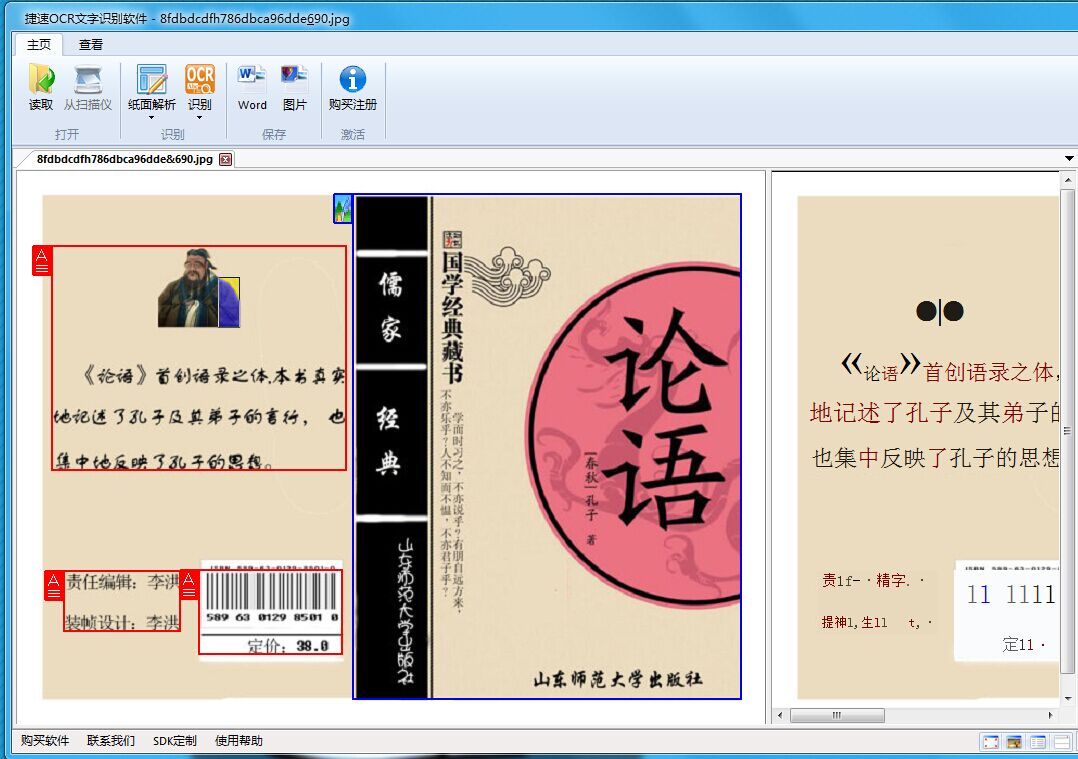1078x759 pixels.
Task: Expand the 纸面解析 dropdown arrow
Action: (152, 118)
